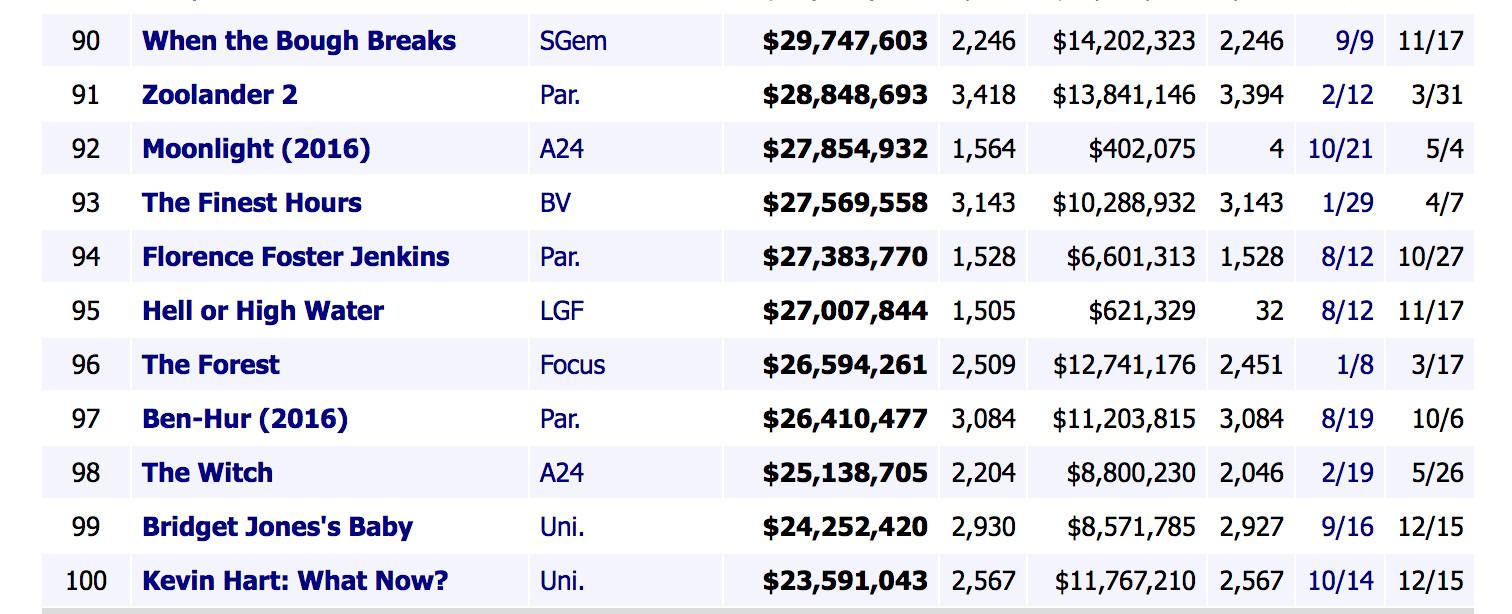This screenshot has height=614, width=1512.
Task: Open the When the Bough Breaks link
Action: point(299,41)
